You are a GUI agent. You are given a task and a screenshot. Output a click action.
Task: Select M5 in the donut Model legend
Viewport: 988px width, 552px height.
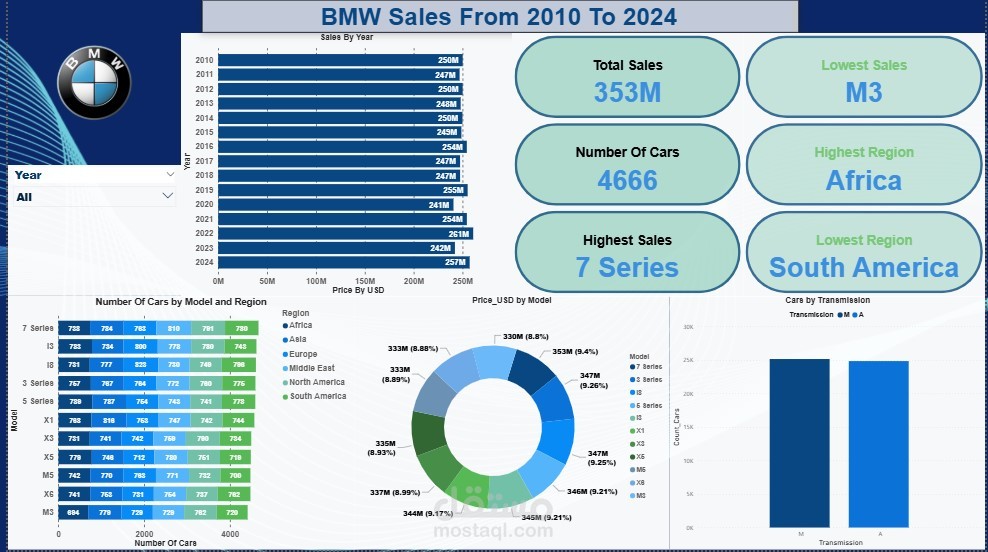point(638,469)
